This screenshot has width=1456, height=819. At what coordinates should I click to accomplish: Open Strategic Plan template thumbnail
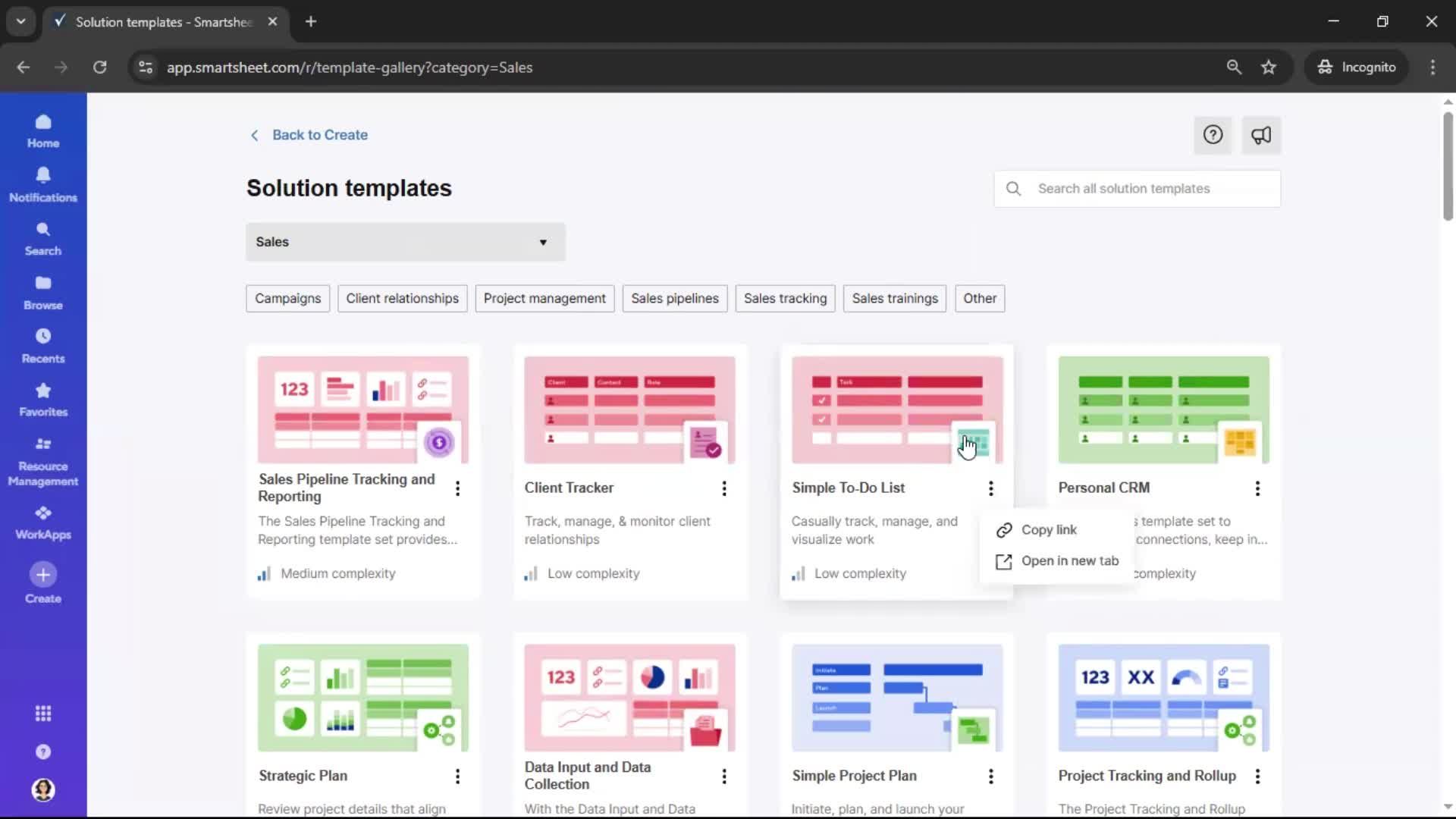[x=362, y=698]
